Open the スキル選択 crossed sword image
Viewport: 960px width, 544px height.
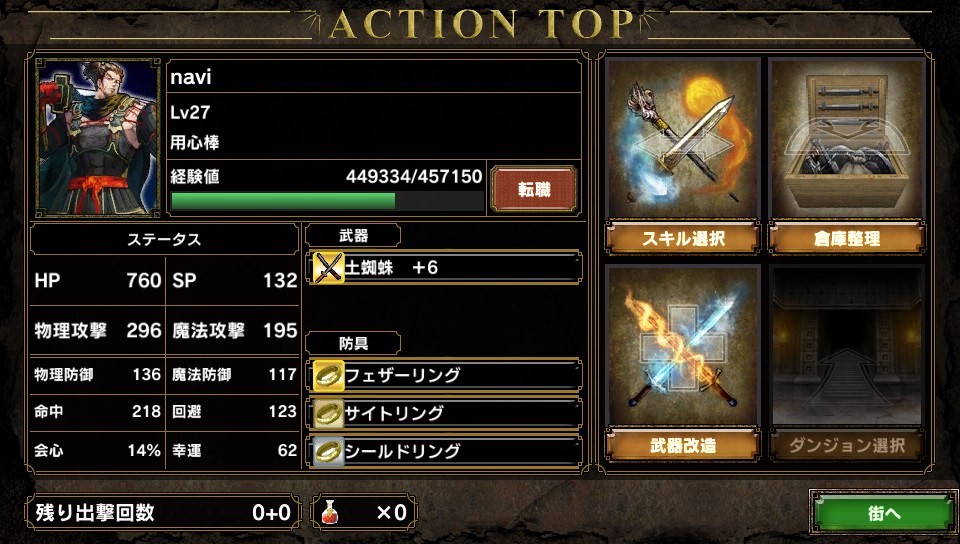tap(683, 138)
